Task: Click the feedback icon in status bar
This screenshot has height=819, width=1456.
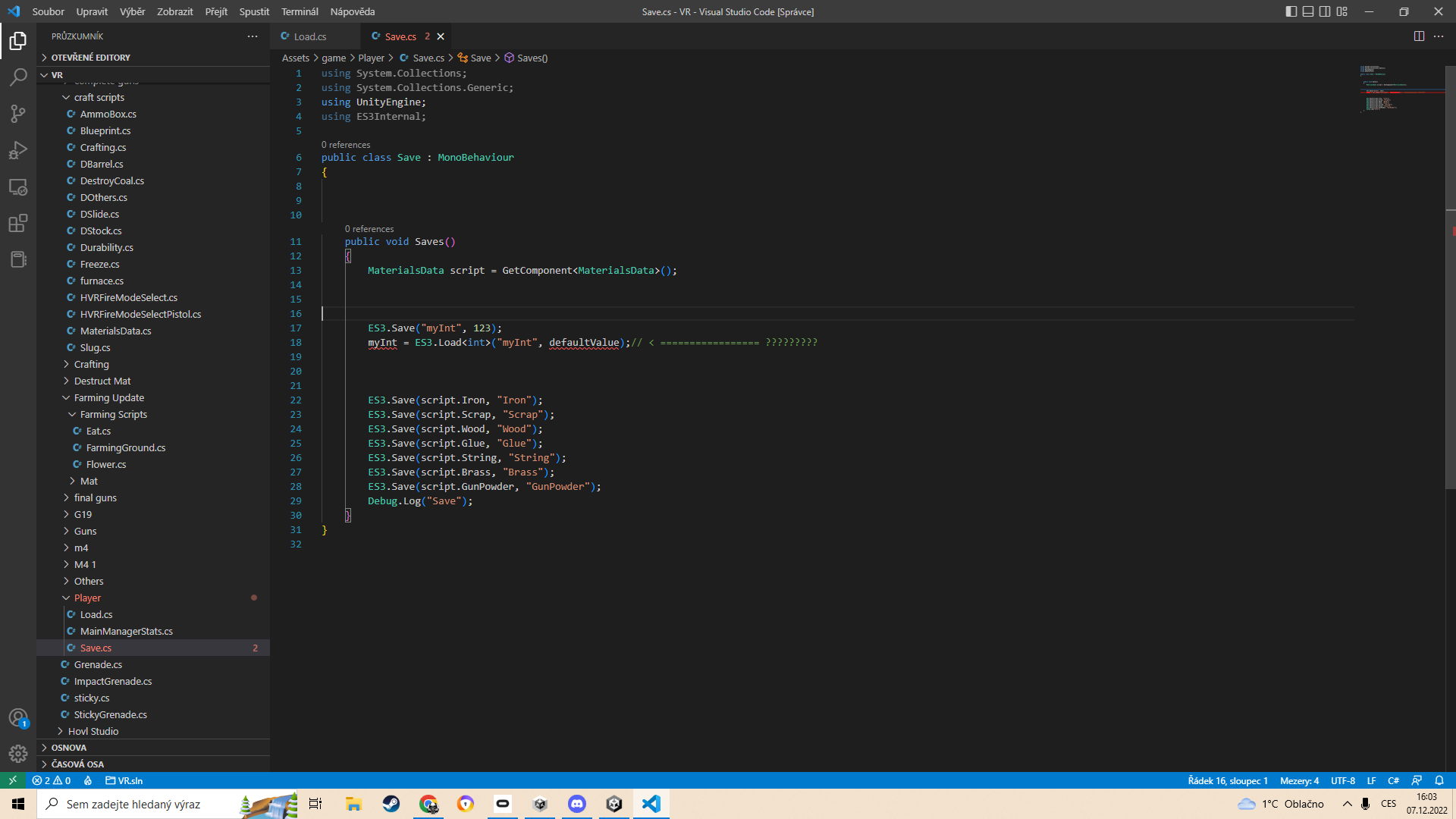Action: tap(1417, 780)
